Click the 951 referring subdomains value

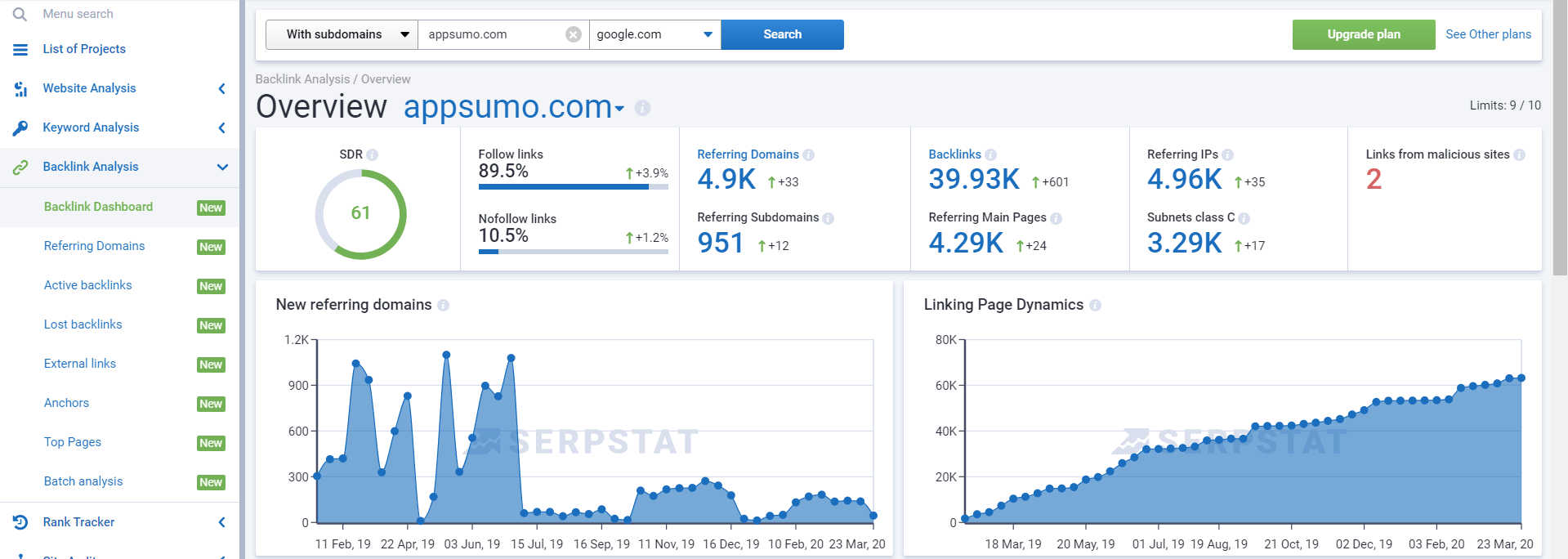coord(721,243)
